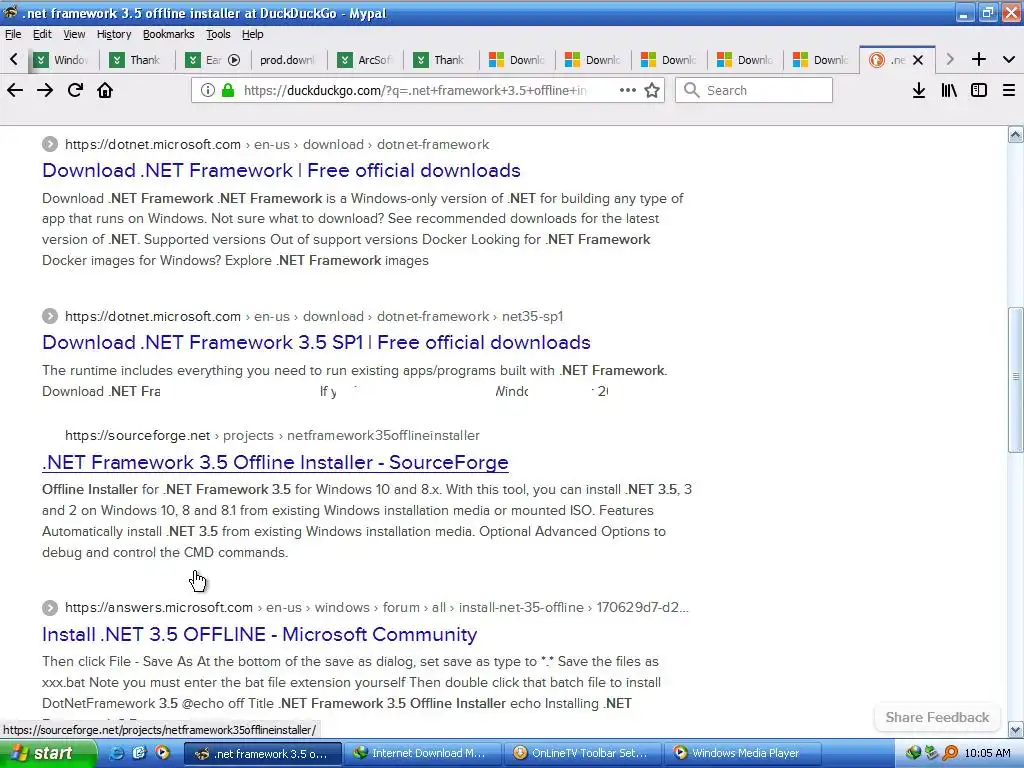Click the magnifier system tray icon

tap(950, 753)
